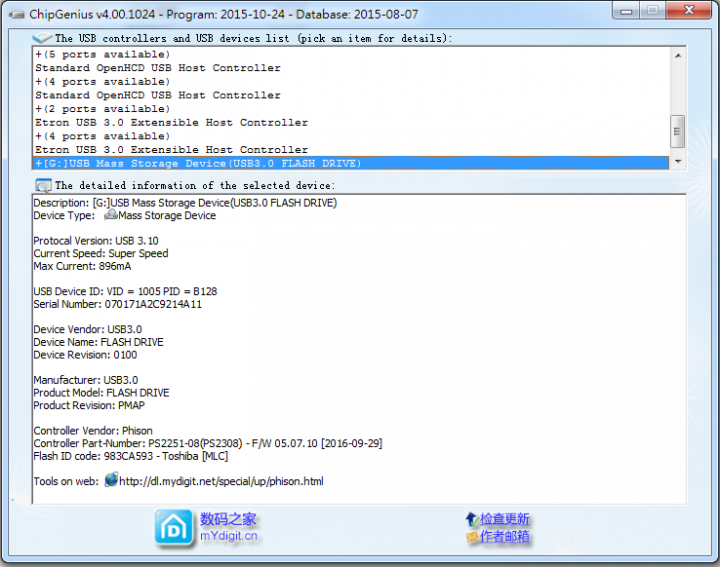The image size is (720, 567).
Task: Click the Serial Number 070171A2C9214A11 text
Action: pos(117,304)
